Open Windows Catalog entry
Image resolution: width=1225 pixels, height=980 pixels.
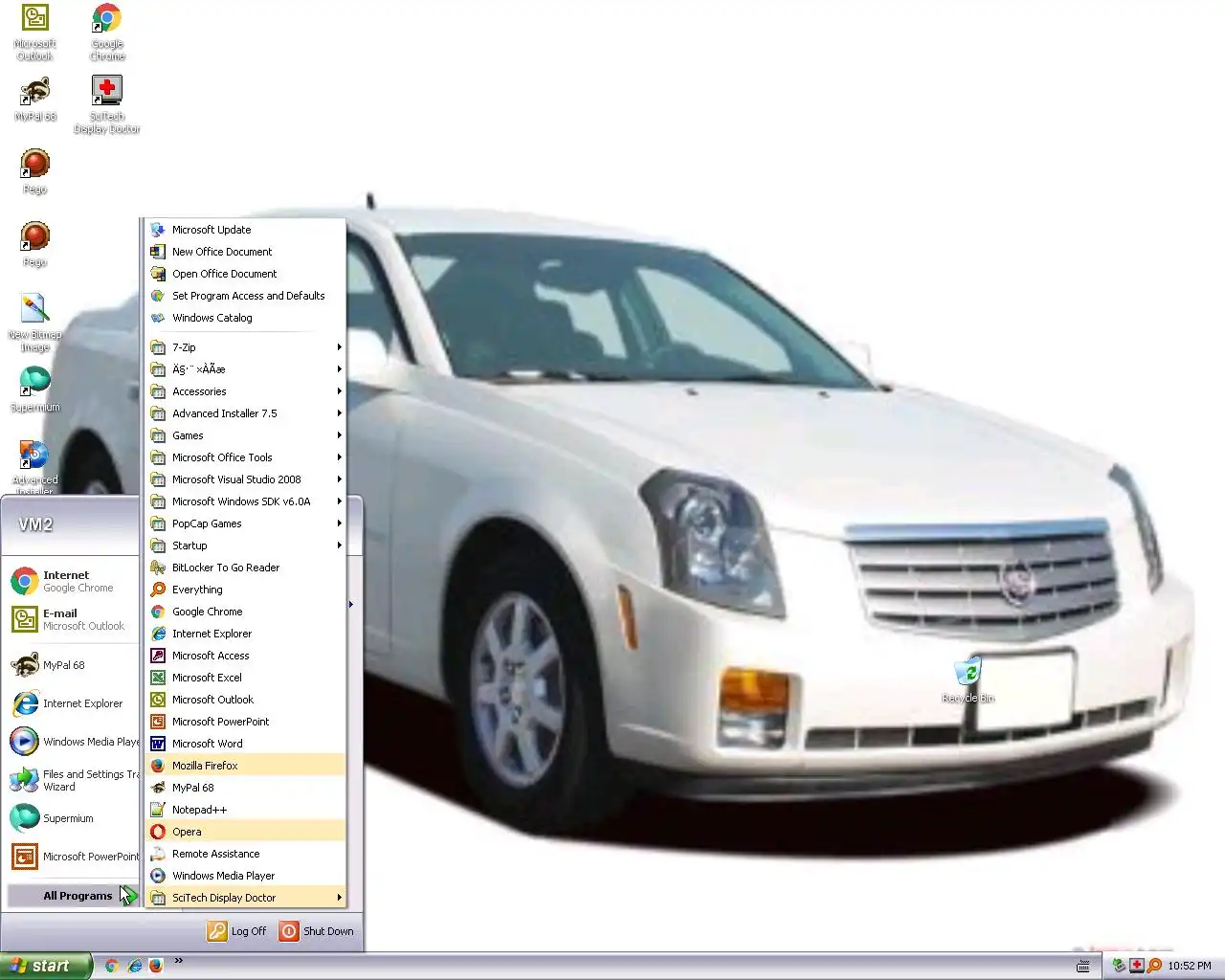point(245,318)
